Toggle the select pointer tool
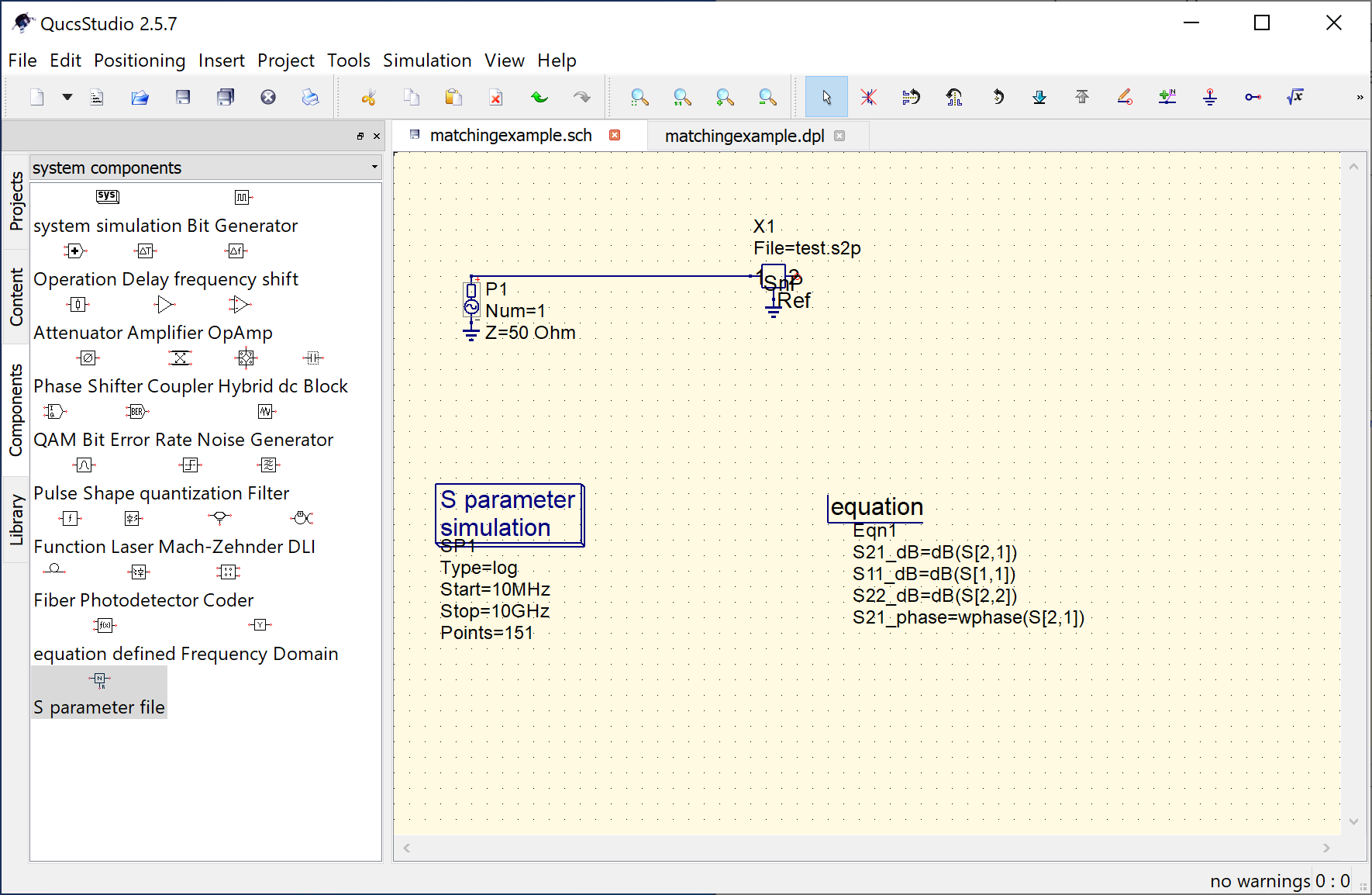This screenshot has height=895, width=1372. pyautogui.click(x=826, y=97)
